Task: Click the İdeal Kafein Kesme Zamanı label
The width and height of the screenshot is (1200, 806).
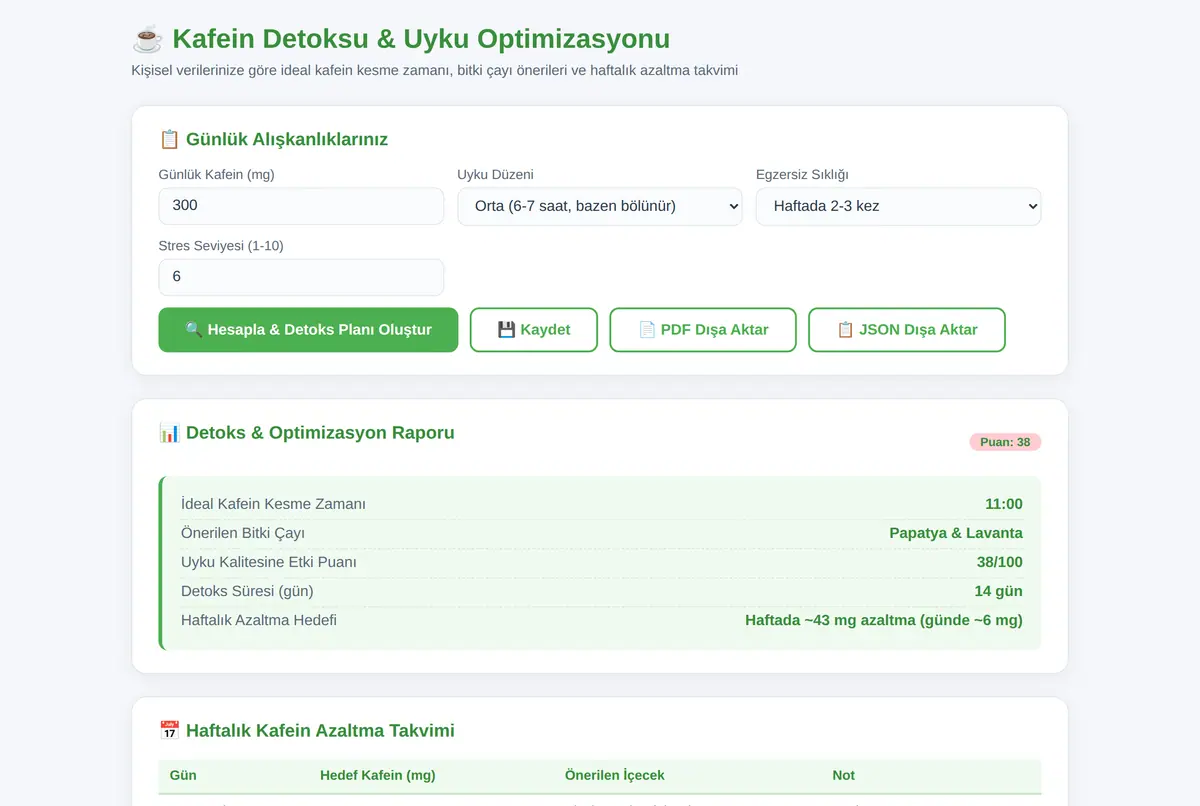Action: [273, 504]
